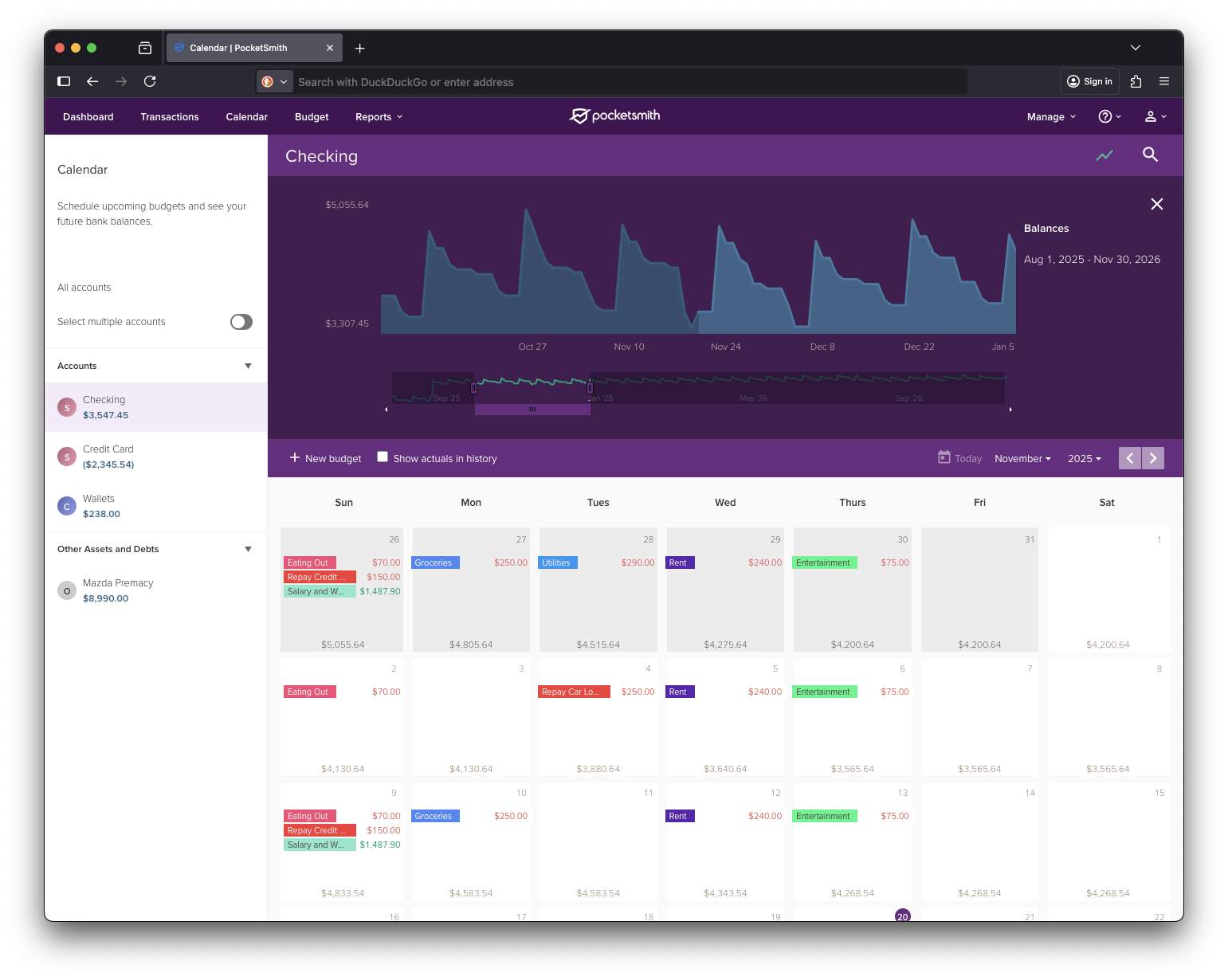Click the New budget button
Viewport: 1228px width, 980px height.
coord(325,458)
